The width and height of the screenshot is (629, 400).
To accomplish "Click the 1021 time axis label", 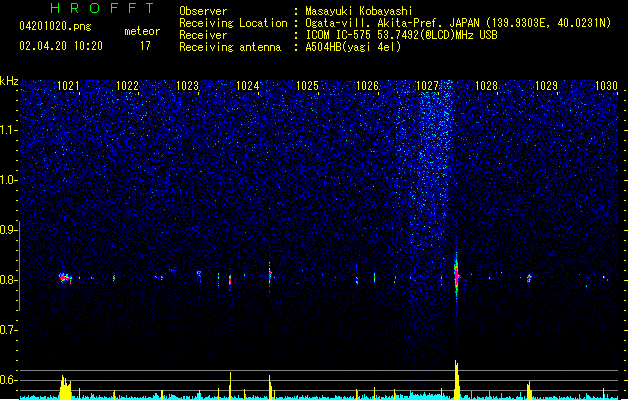I will 68,86.
